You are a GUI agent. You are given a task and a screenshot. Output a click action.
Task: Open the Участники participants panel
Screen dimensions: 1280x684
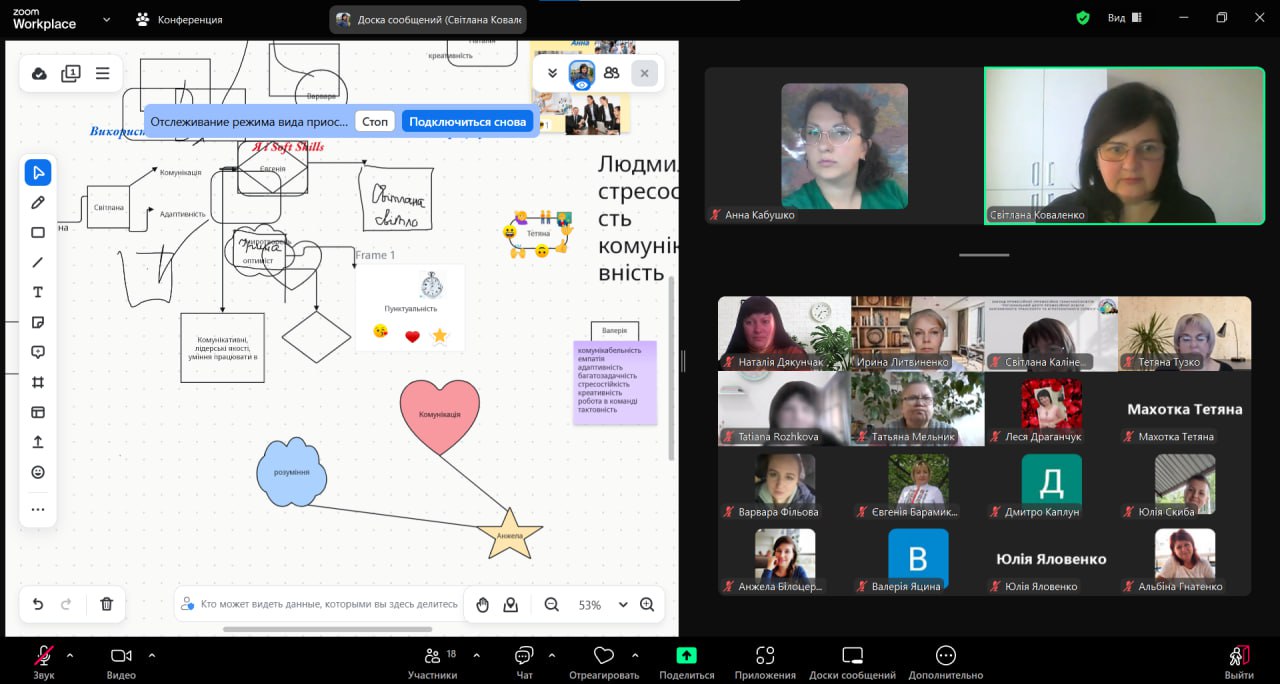pyautogui.click(x=433, y=661)
